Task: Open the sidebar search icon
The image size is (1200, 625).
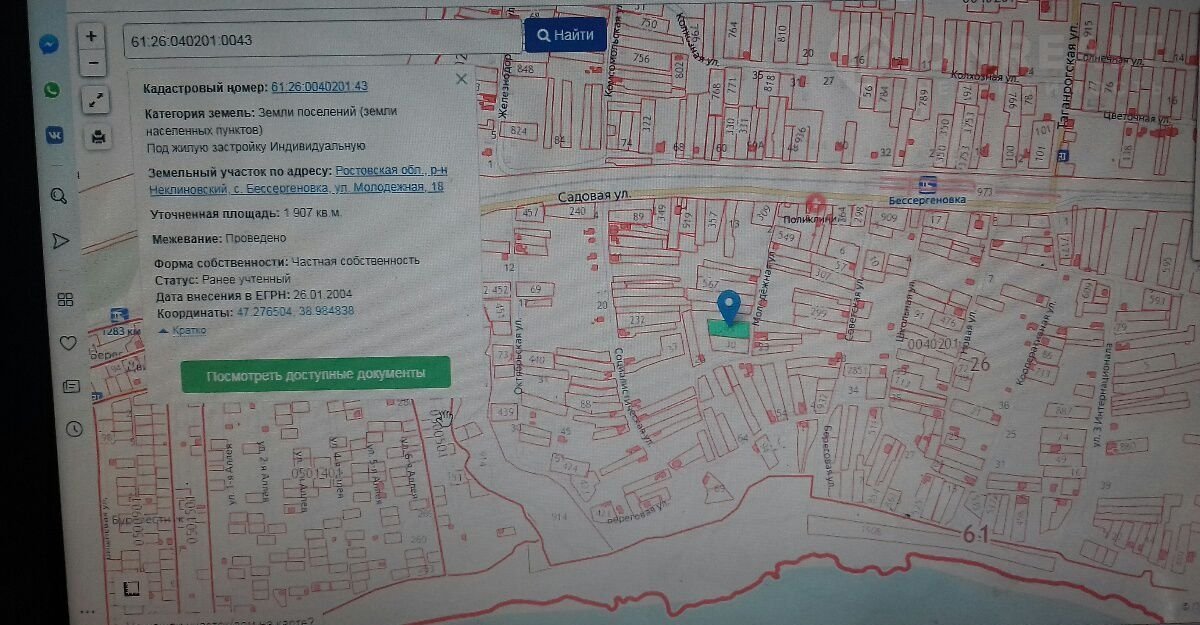Action: (x=58, y=195)
